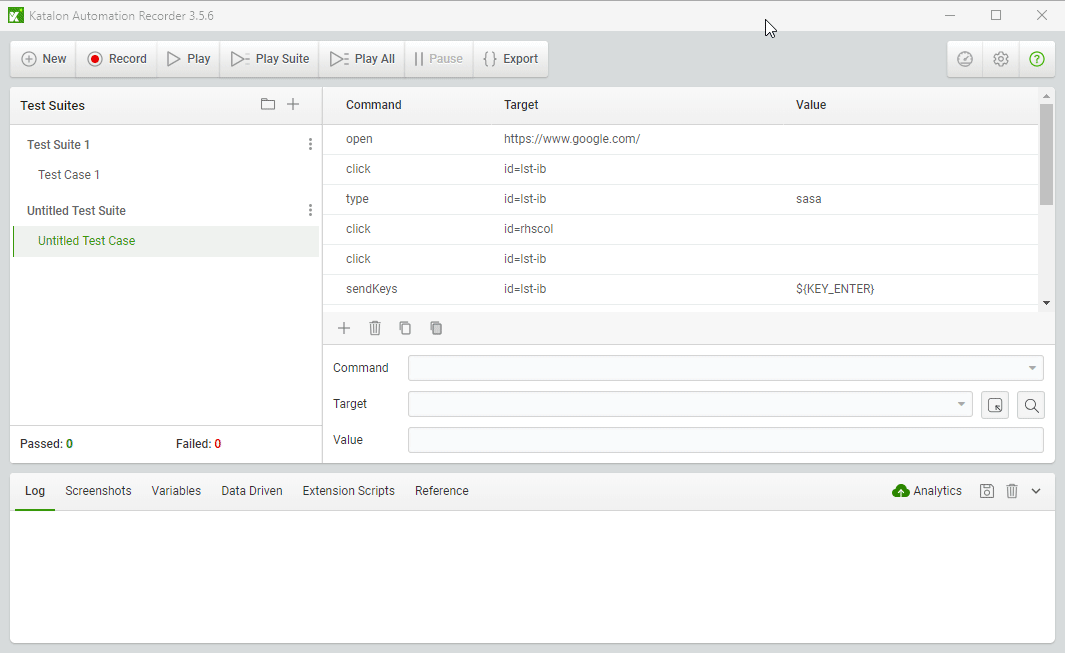Image resolution: width=1065 pixels, height=653 pixels.
Task: Add a new command row
Action: coord(344,328)
